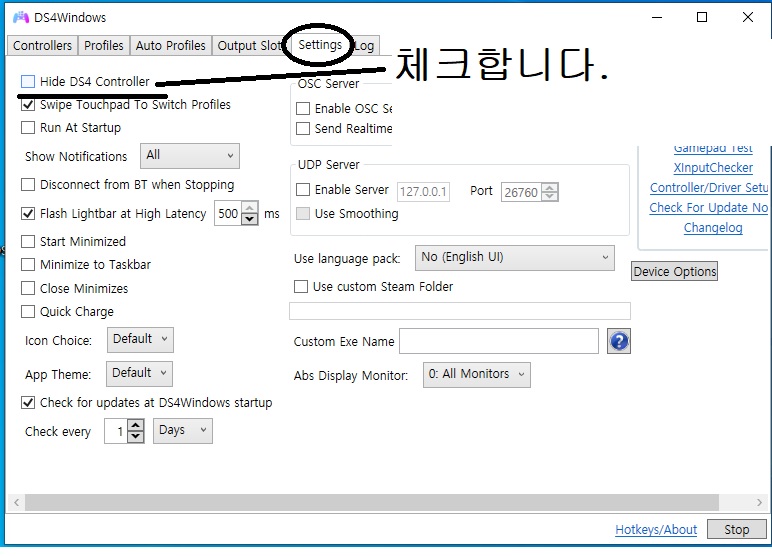Click Check For Update Now link

click(x=708, y=207)
